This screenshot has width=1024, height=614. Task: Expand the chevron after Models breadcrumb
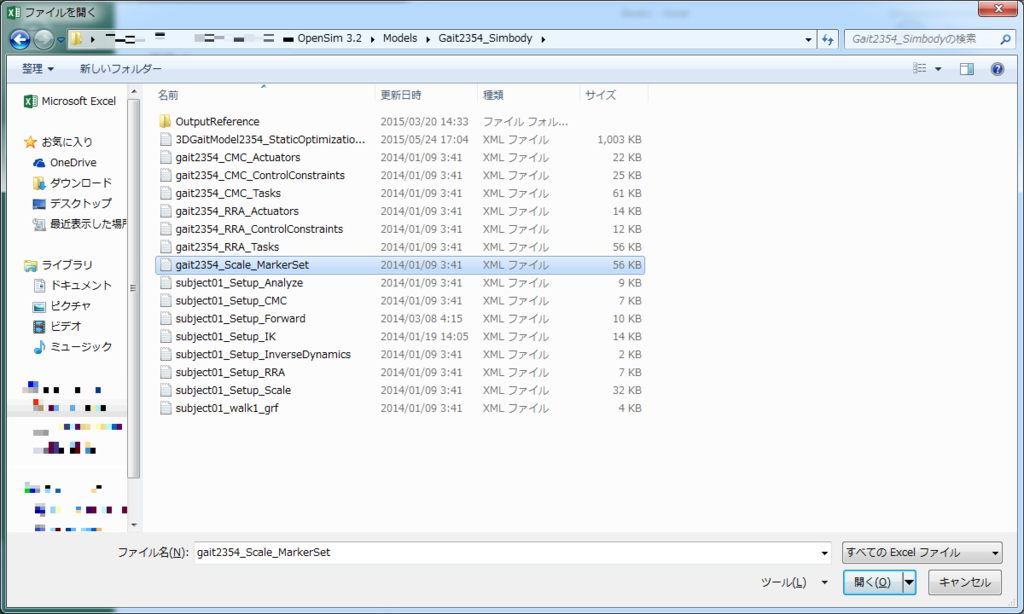[x=428, y=39]
